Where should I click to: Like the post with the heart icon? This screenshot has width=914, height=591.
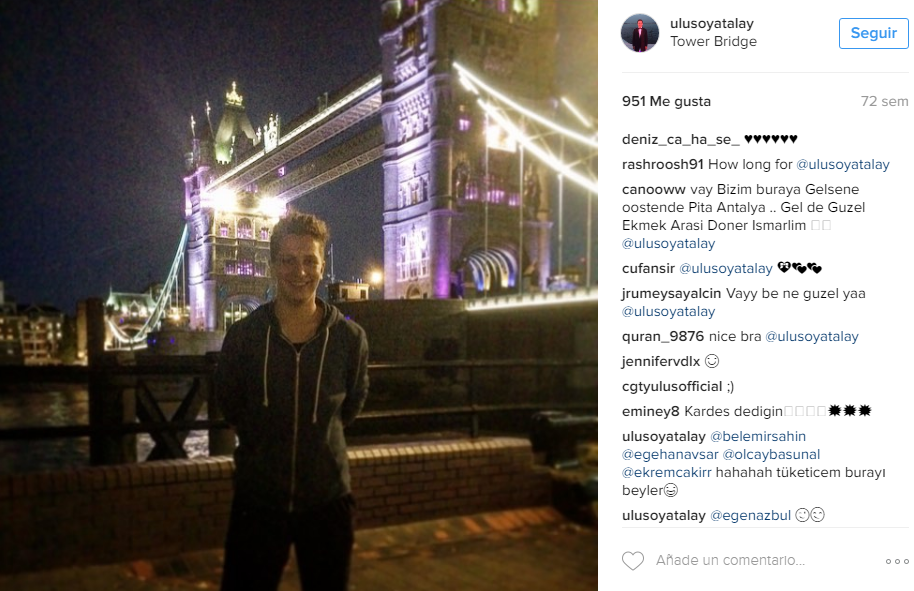632,561
